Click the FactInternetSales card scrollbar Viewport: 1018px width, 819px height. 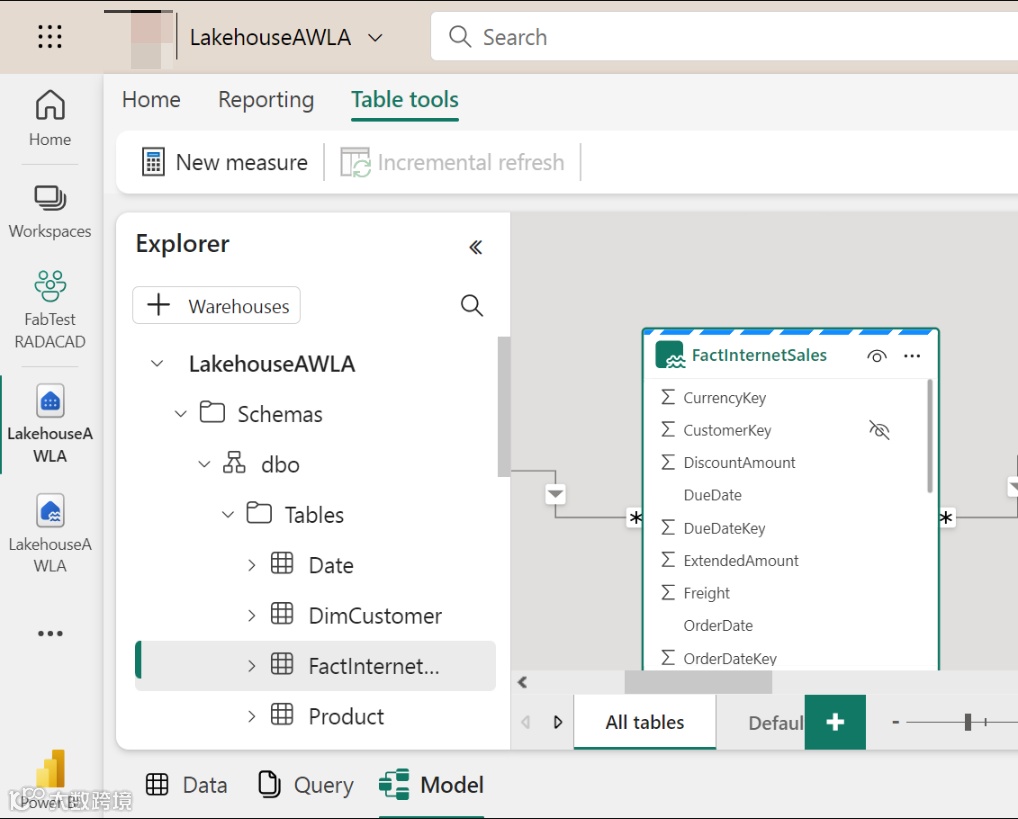tap(930, 436)
